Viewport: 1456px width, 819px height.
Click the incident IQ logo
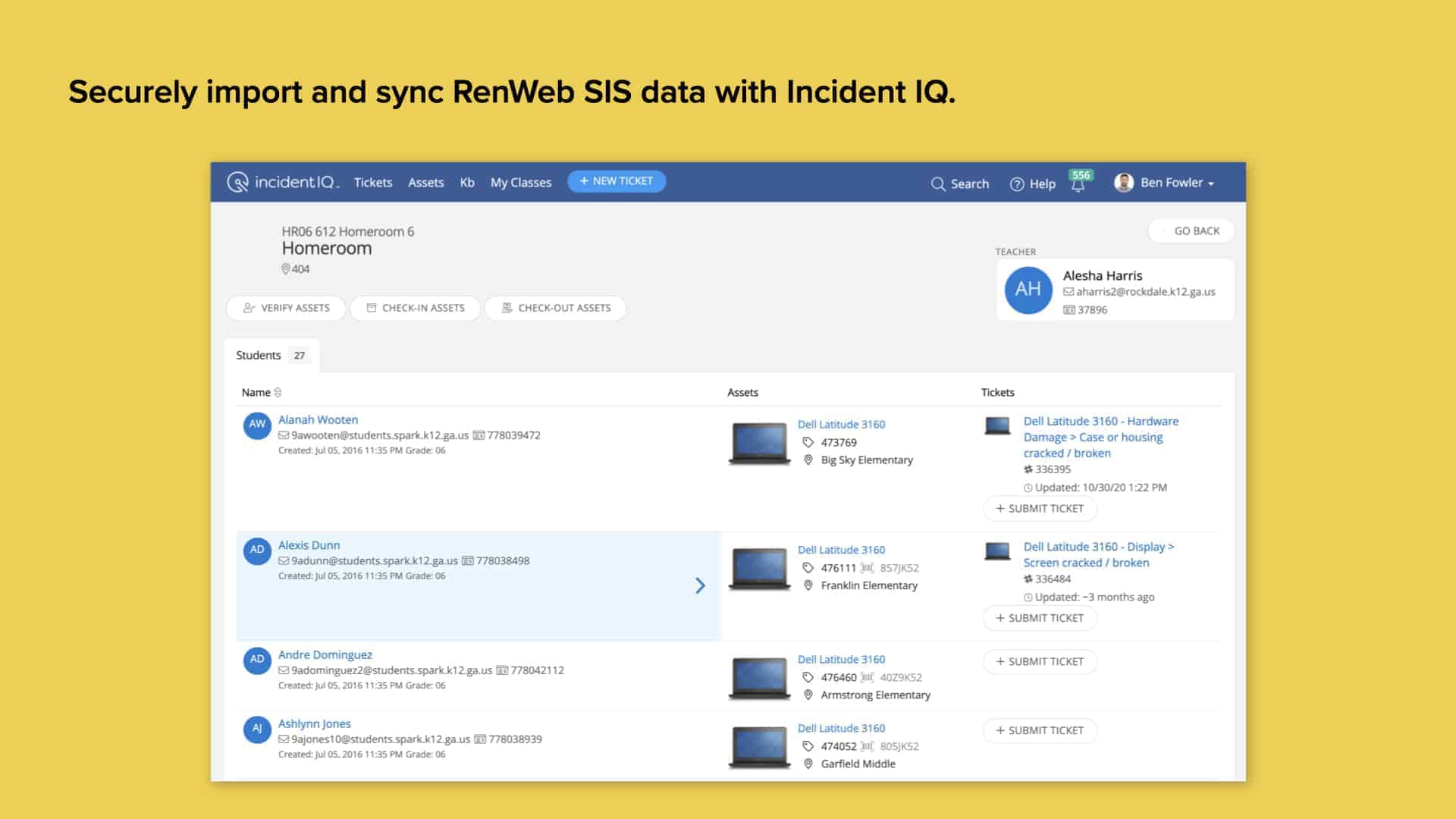(x=284, y=181)
